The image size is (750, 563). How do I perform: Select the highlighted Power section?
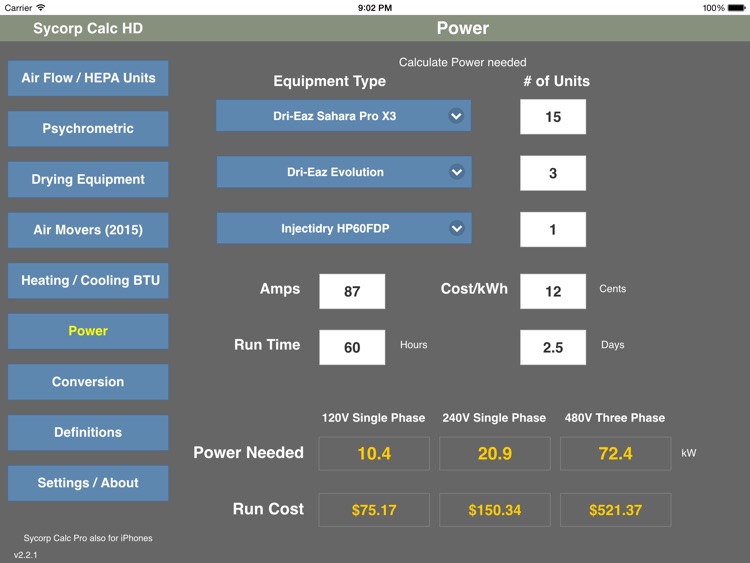[x=88, y=331]
